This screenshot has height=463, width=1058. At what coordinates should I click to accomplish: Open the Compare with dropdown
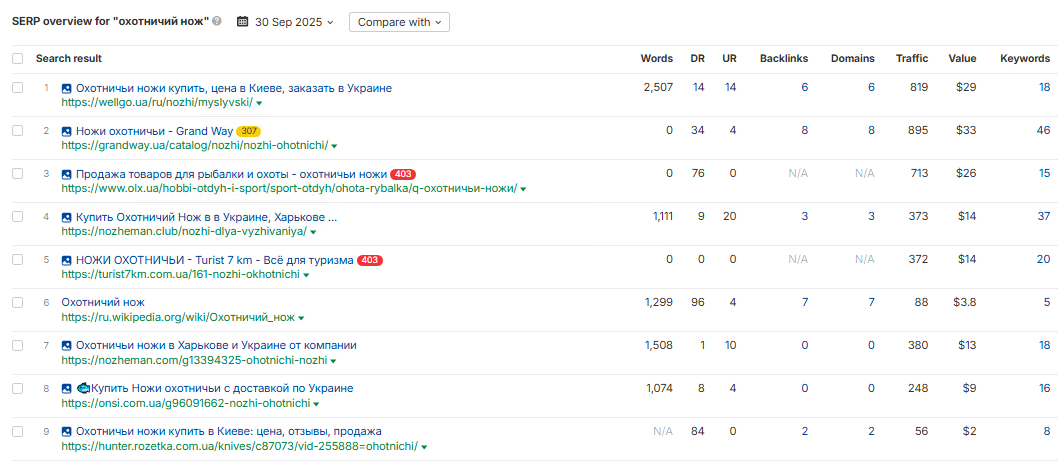tap(399, 22)
